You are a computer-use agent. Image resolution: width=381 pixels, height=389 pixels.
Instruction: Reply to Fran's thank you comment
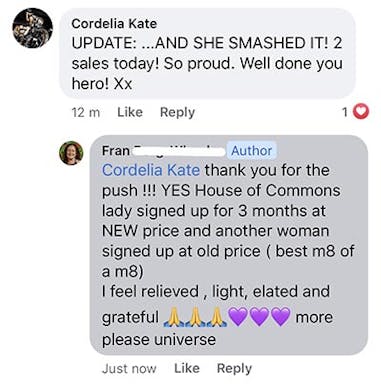tap(234, 369)
